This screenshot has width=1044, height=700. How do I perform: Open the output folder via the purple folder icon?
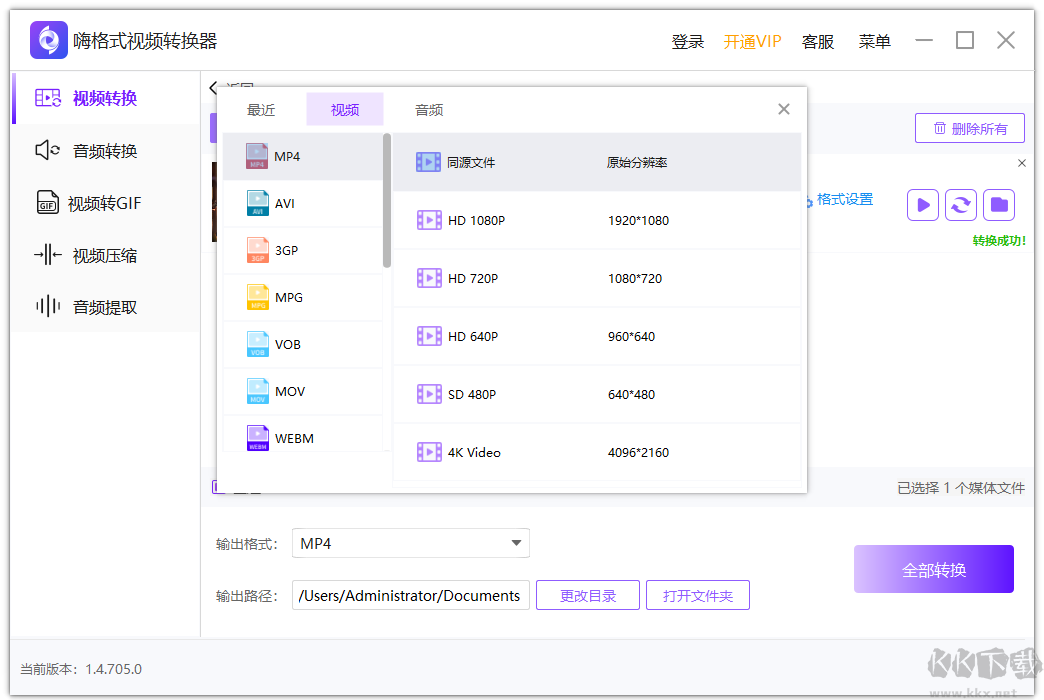(998, 204)
